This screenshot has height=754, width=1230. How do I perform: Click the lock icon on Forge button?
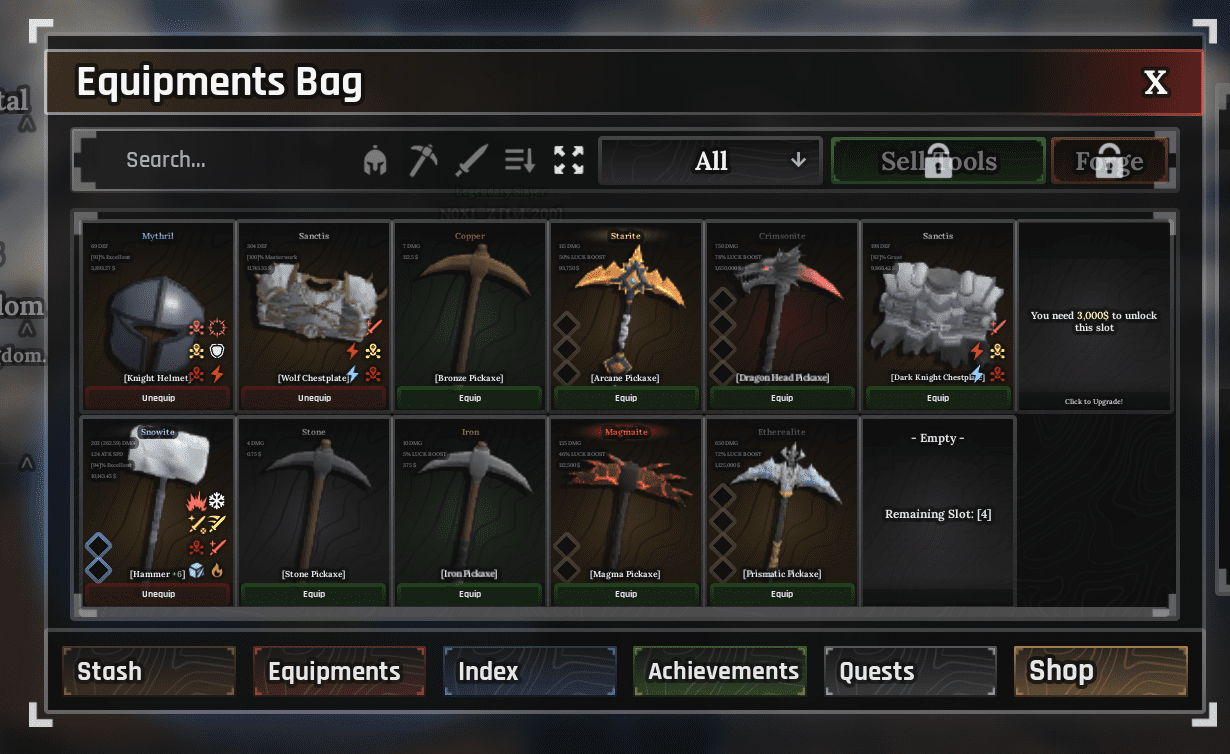(x=1109, y=161)
